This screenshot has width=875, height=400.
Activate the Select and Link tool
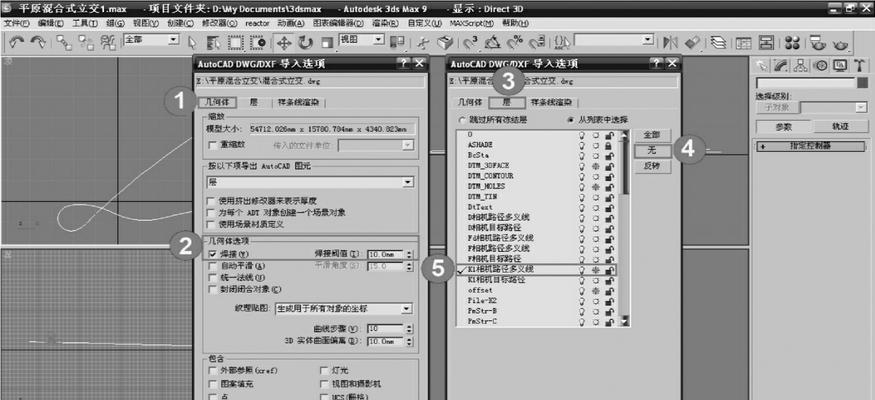click(64, 42)
